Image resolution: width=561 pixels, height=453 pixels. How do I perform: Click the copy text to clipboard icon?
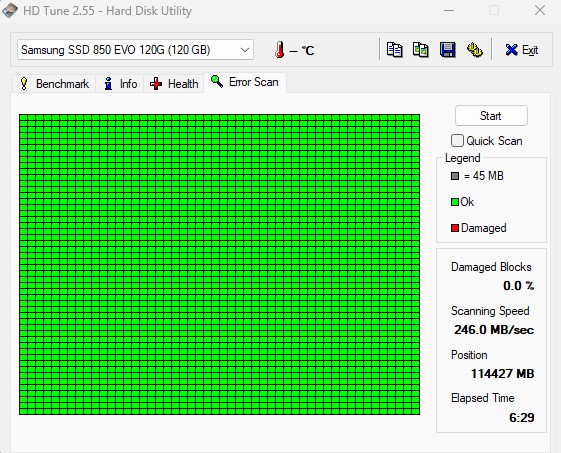tap(395, 50)
